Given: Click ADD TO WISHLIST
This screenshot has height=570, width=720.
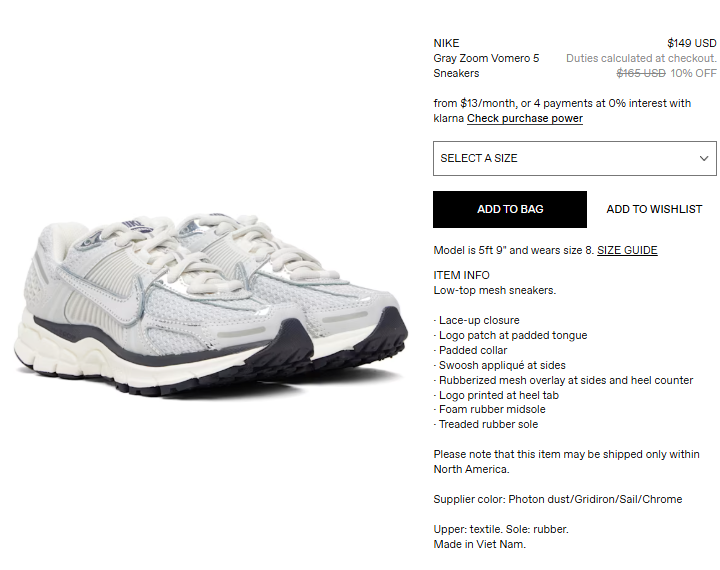Looking at the screenshot, I should (654, 209).
